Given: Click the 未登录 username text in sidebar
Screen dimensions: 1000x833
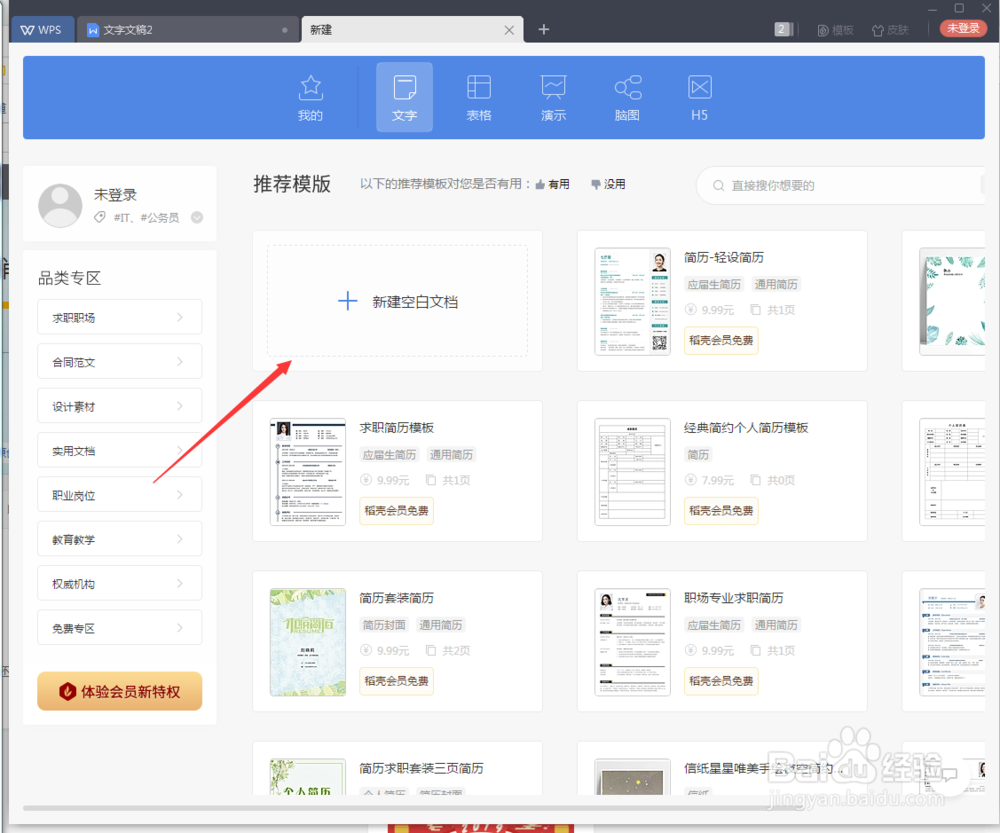Looking at the screenshot, I should tap(115, 195).
